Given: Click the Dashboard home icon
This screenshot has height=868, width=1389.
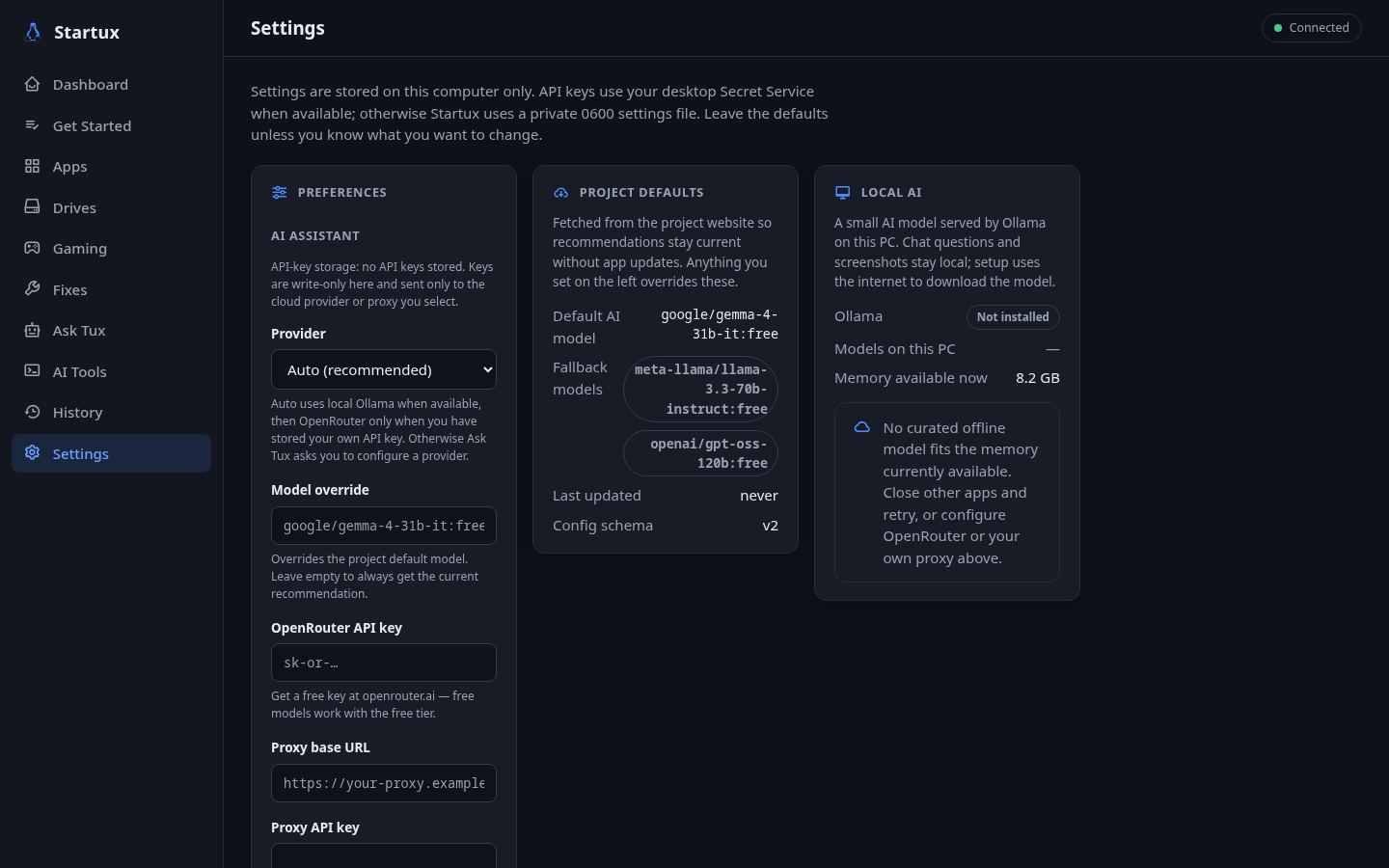Looking at the screenshot, I should (32, 84).
